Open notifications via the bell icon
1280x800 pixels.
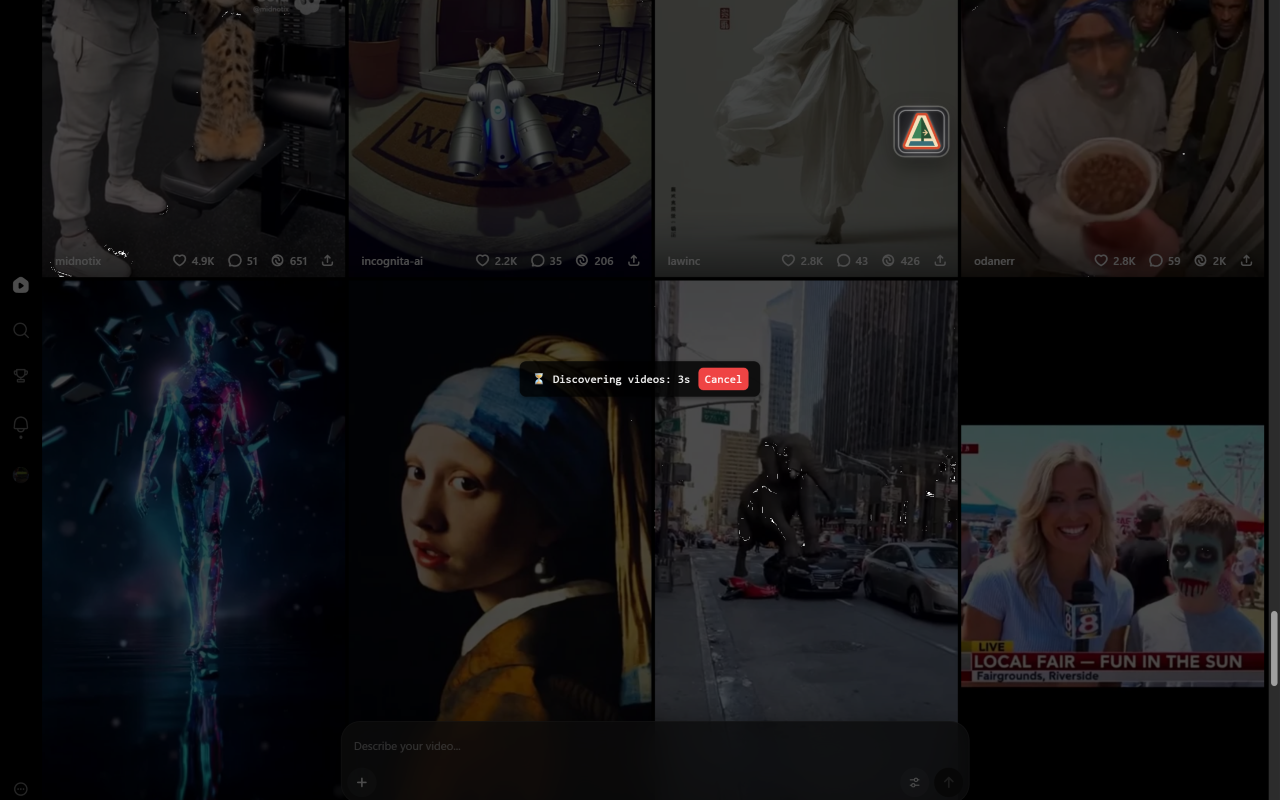pyautogui.click(x=20, y=425)
